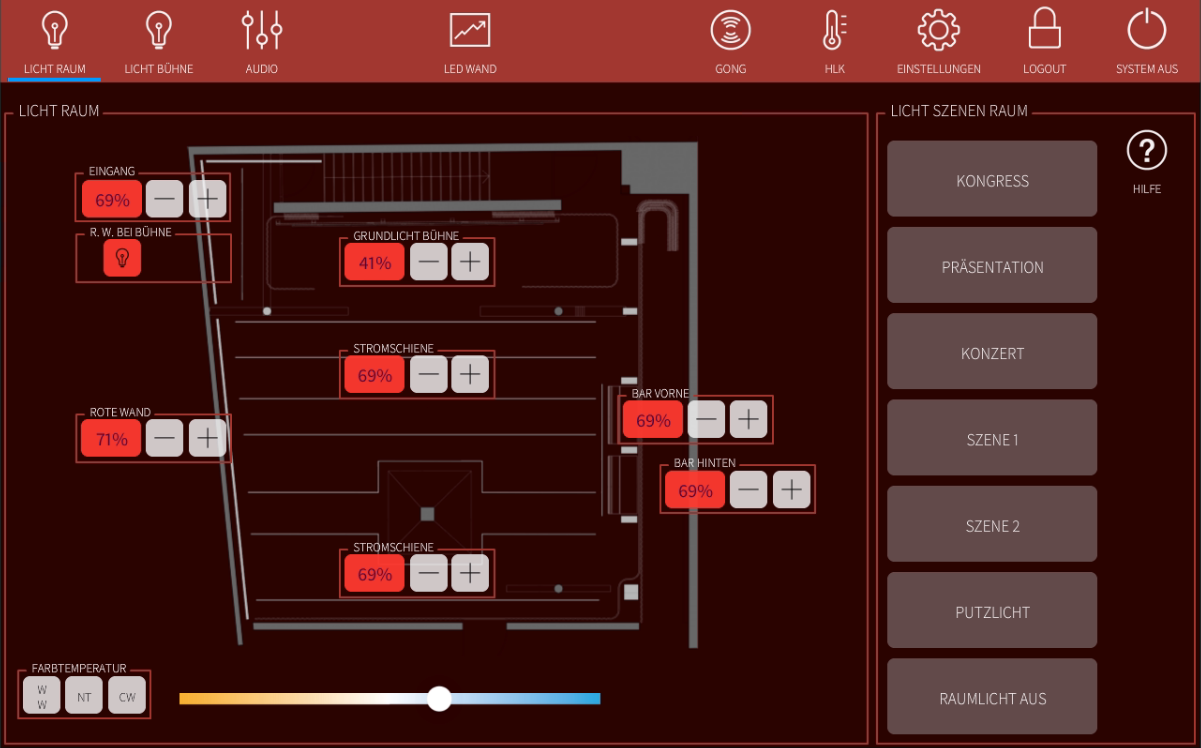Increase Eingang brightness with plus button
This screenshot has width=1201, height=748.
[207, 200]
